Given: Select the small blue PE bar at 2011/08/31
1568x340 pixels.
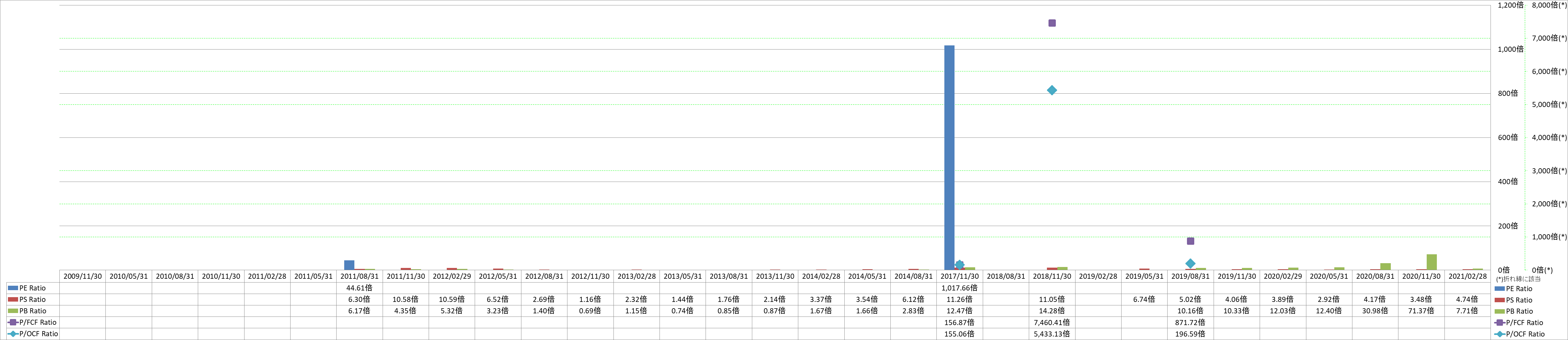Looking at the screenshot, I should pyautogui.click(x=349, y=265).
